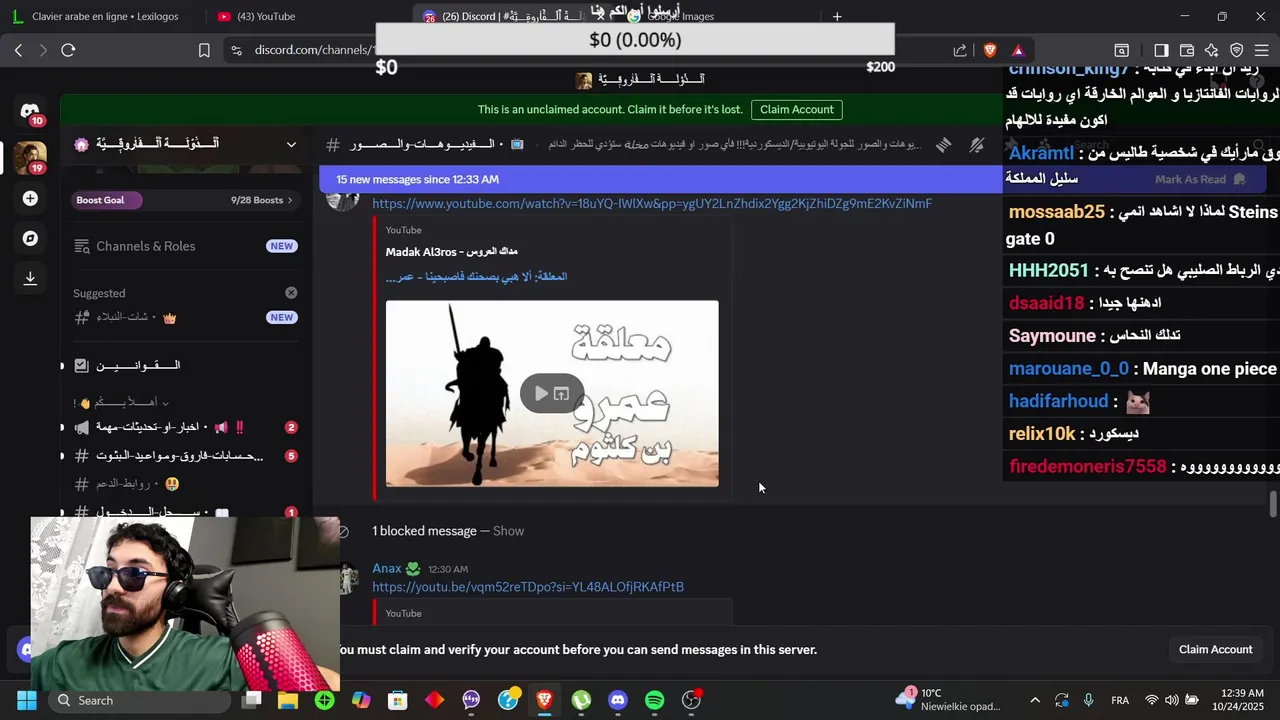Open uTorrent taskbar icon
The image size is (1280, 720).
tap(581, 700)
